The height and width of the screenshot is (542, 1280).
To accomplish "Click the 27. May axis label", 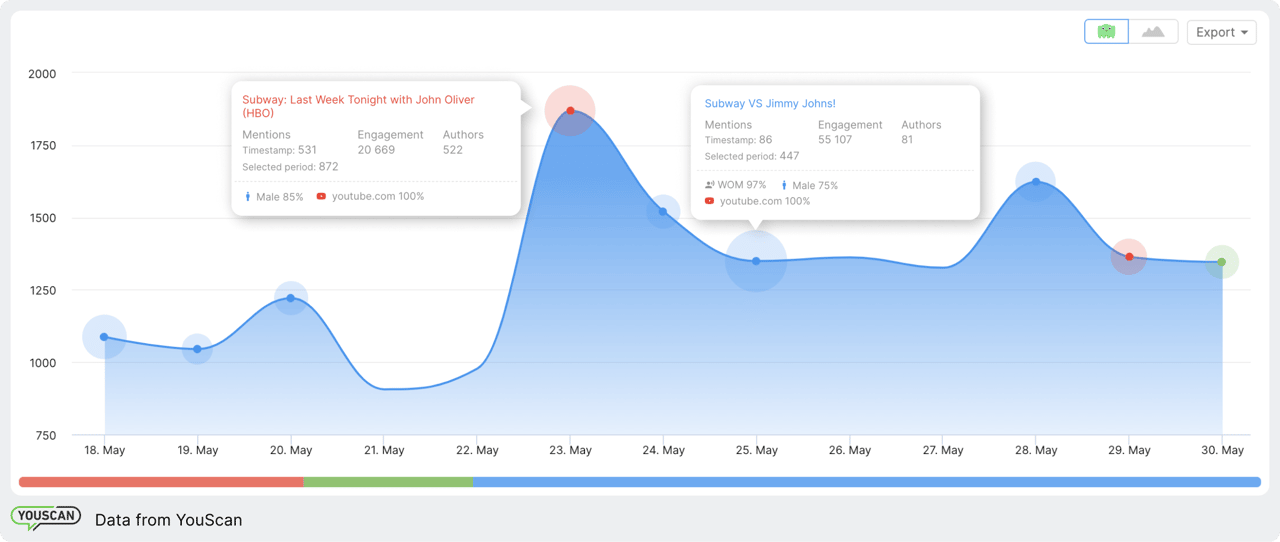I will click(943, 450).
